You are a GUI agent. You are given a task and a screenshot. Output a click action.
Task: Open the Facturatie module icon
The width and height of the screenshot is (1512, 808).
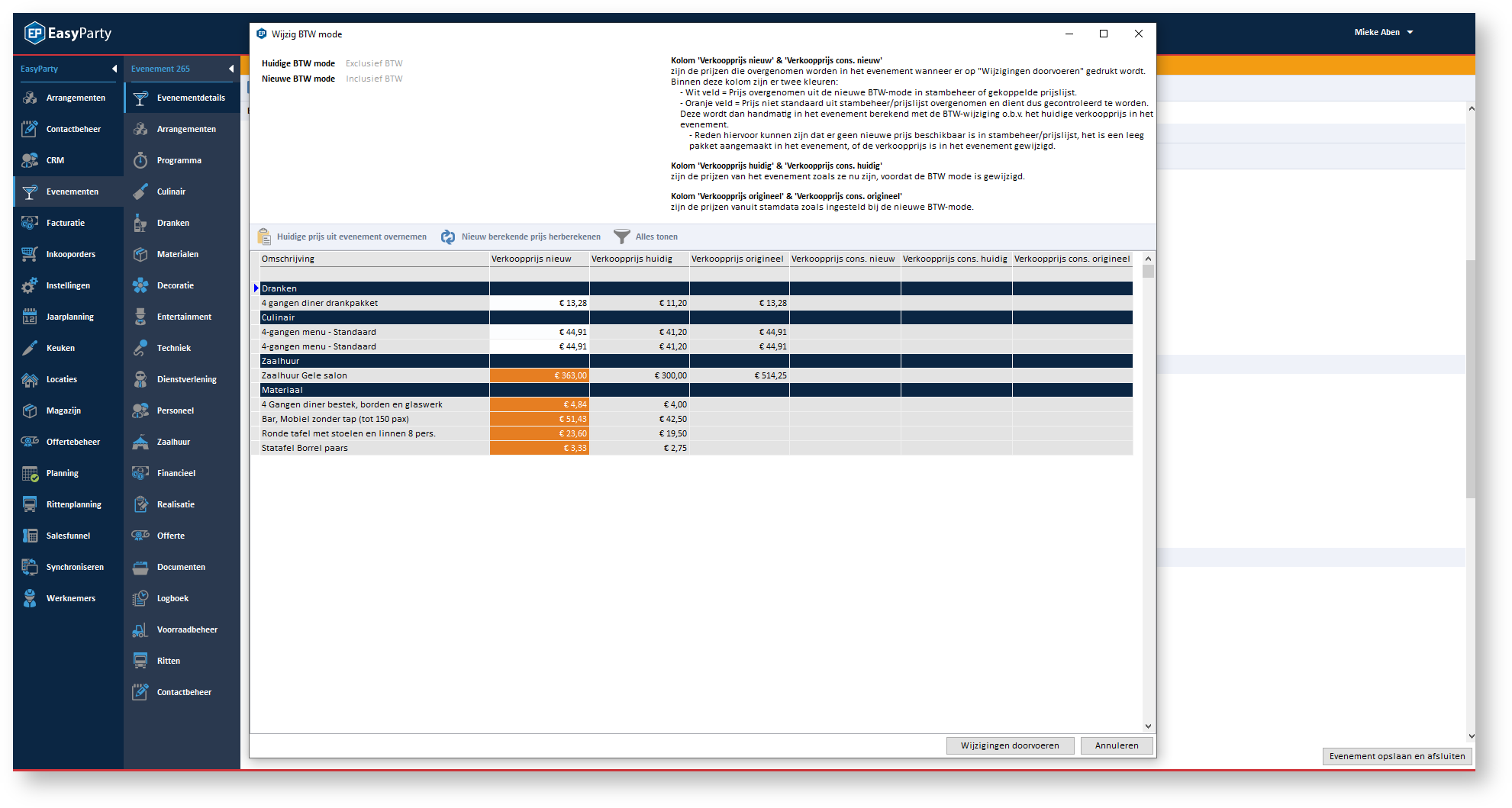click(30, 223)
